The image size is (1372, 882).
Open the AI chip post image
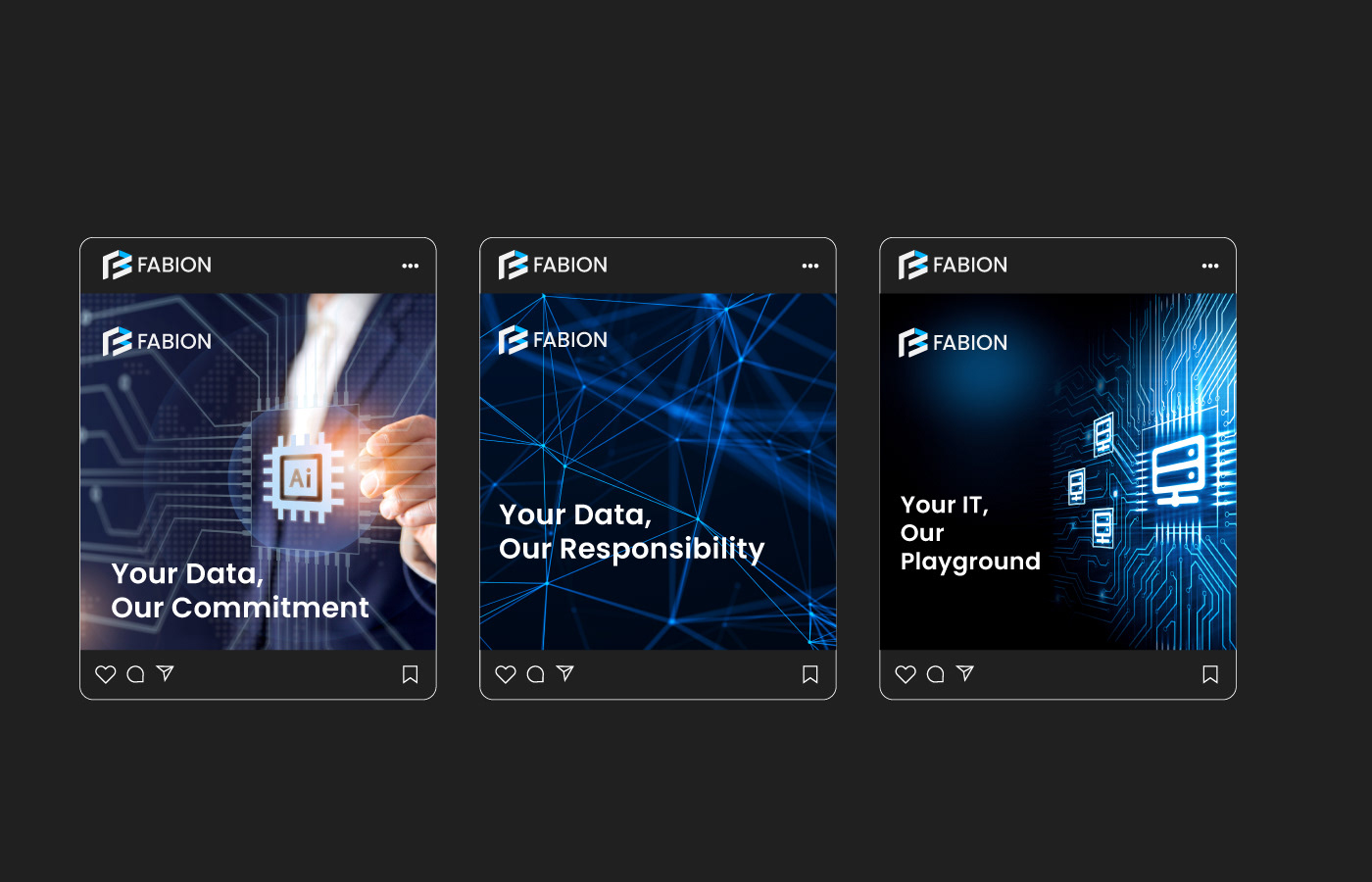coord(258,471)
